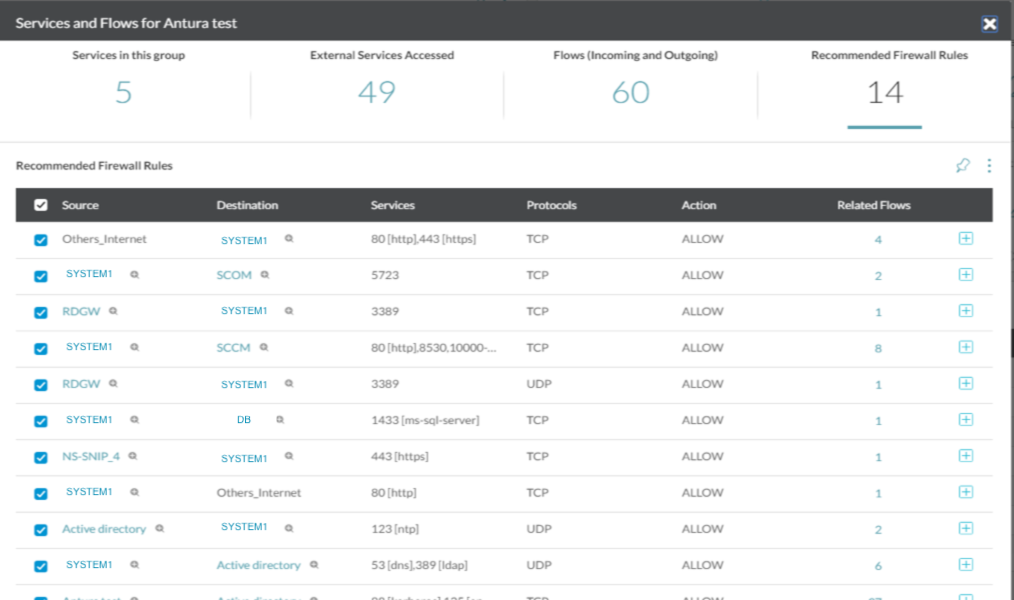
Task: Expand the SYSTEM1 to Others_Internet rule
Action: 966,492
